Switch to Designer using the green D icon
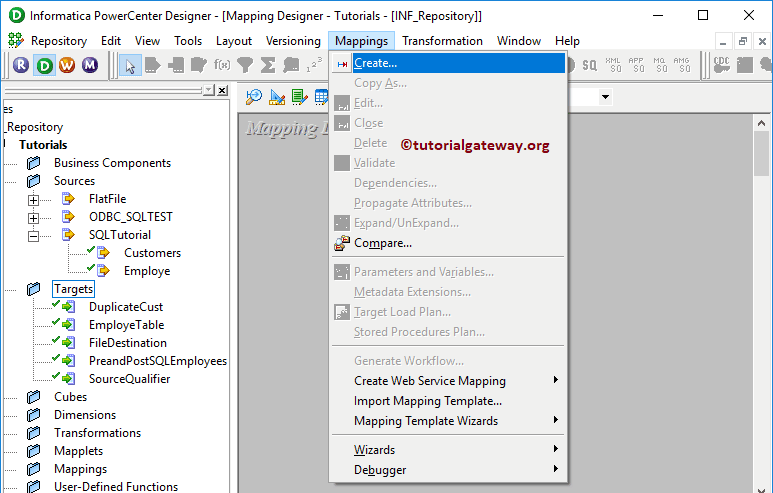Viewport: 773px width, 493px height. tap(44, 65)
